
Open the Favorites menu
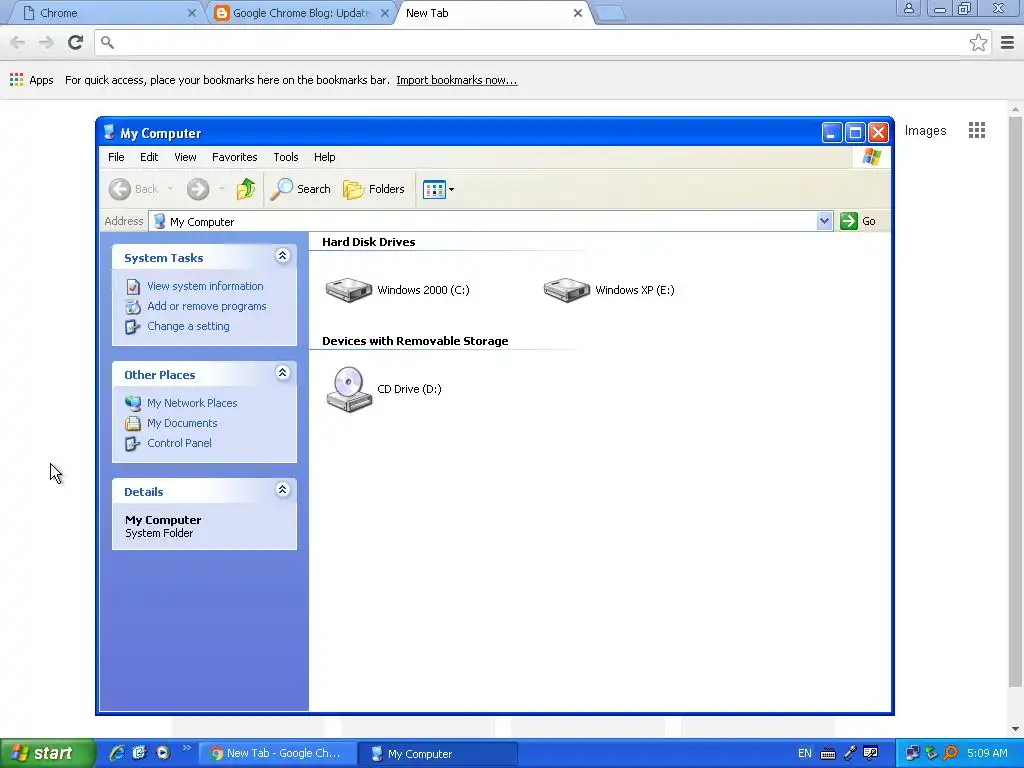(x=234, y=157)
